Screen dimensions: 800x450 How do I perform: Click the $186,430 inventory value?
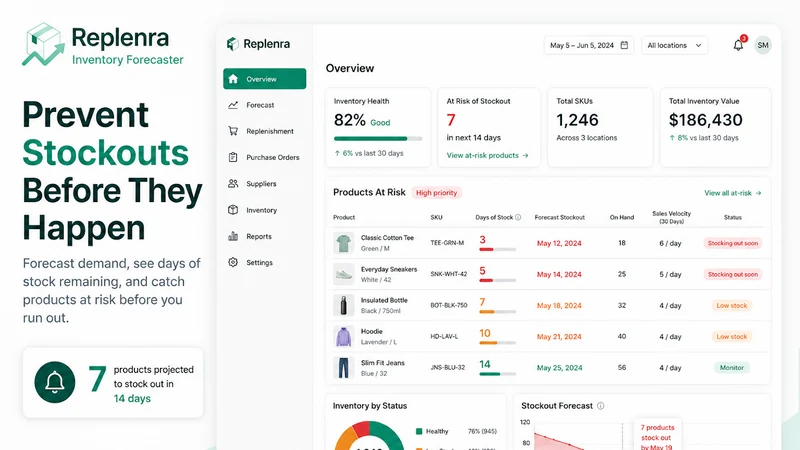706,120
